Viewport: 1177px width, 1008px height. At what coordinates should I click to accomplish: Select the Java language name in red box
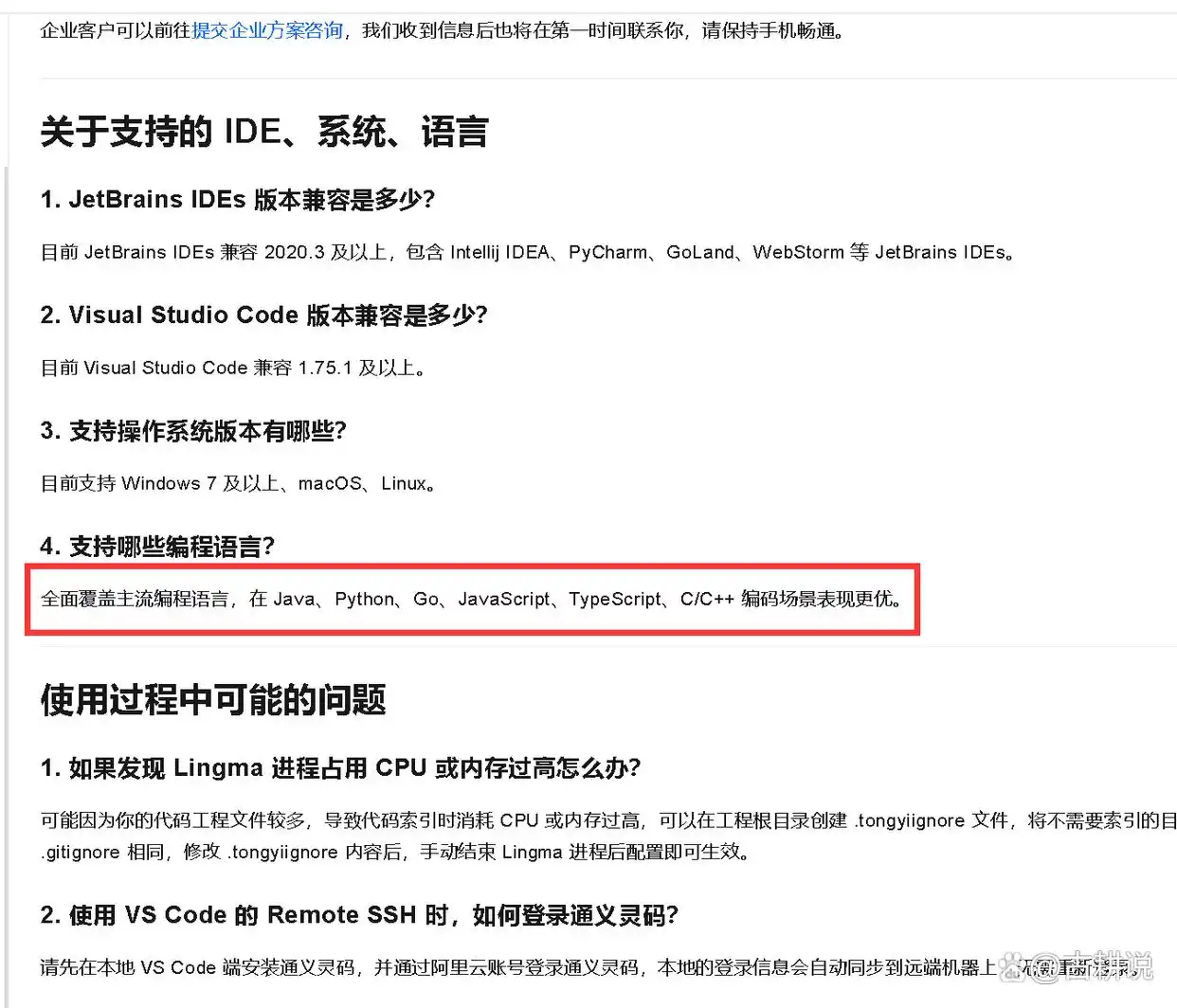click(x=293, y=599)
